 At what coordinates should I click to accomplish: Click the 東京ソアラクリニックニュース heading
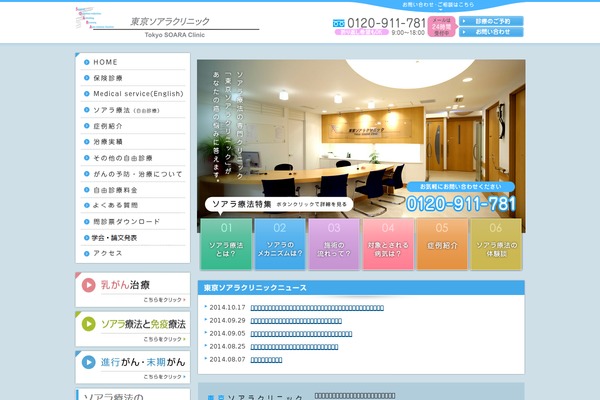click(x=256, y=288)
